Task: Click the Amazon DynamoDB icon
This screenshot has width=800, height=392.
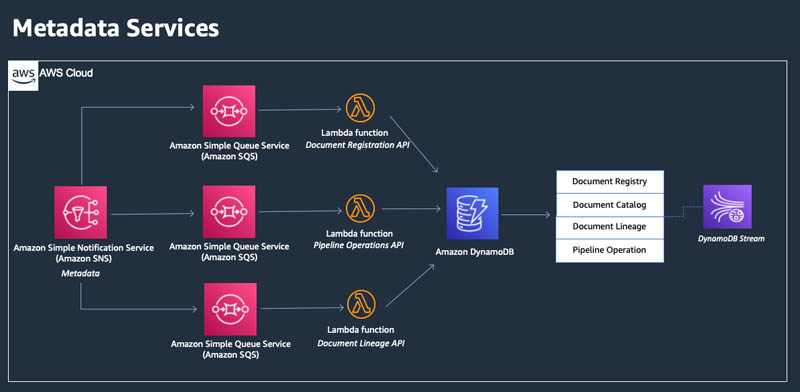Action: [x=472, y=213]
